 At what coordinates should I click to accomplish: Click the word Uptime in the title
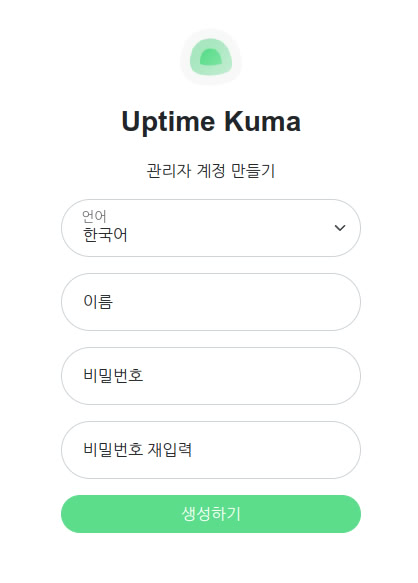pyautogui.click(x=168, y=122)
